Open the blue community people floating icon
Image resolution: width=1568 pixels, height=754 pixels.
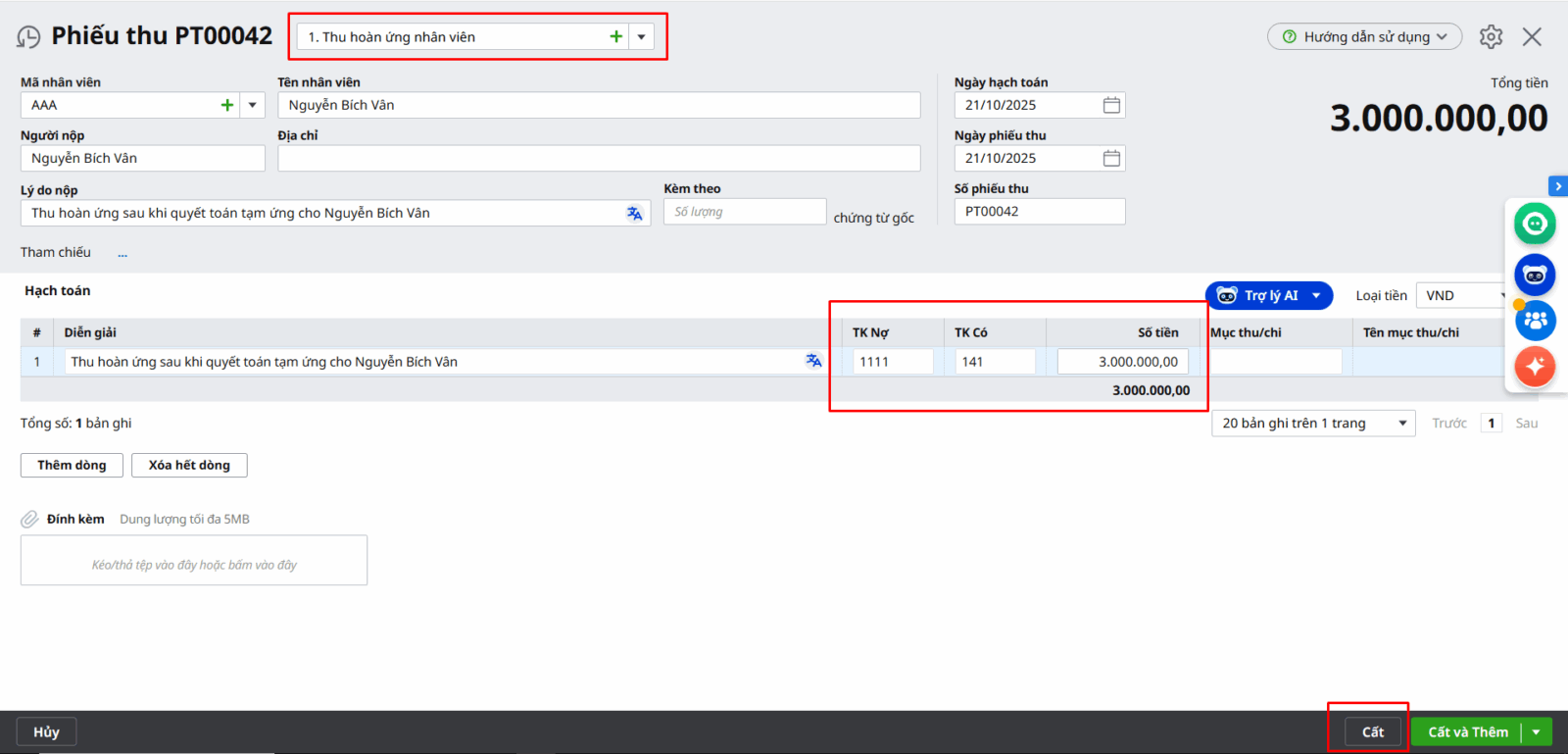(1535, 321)
